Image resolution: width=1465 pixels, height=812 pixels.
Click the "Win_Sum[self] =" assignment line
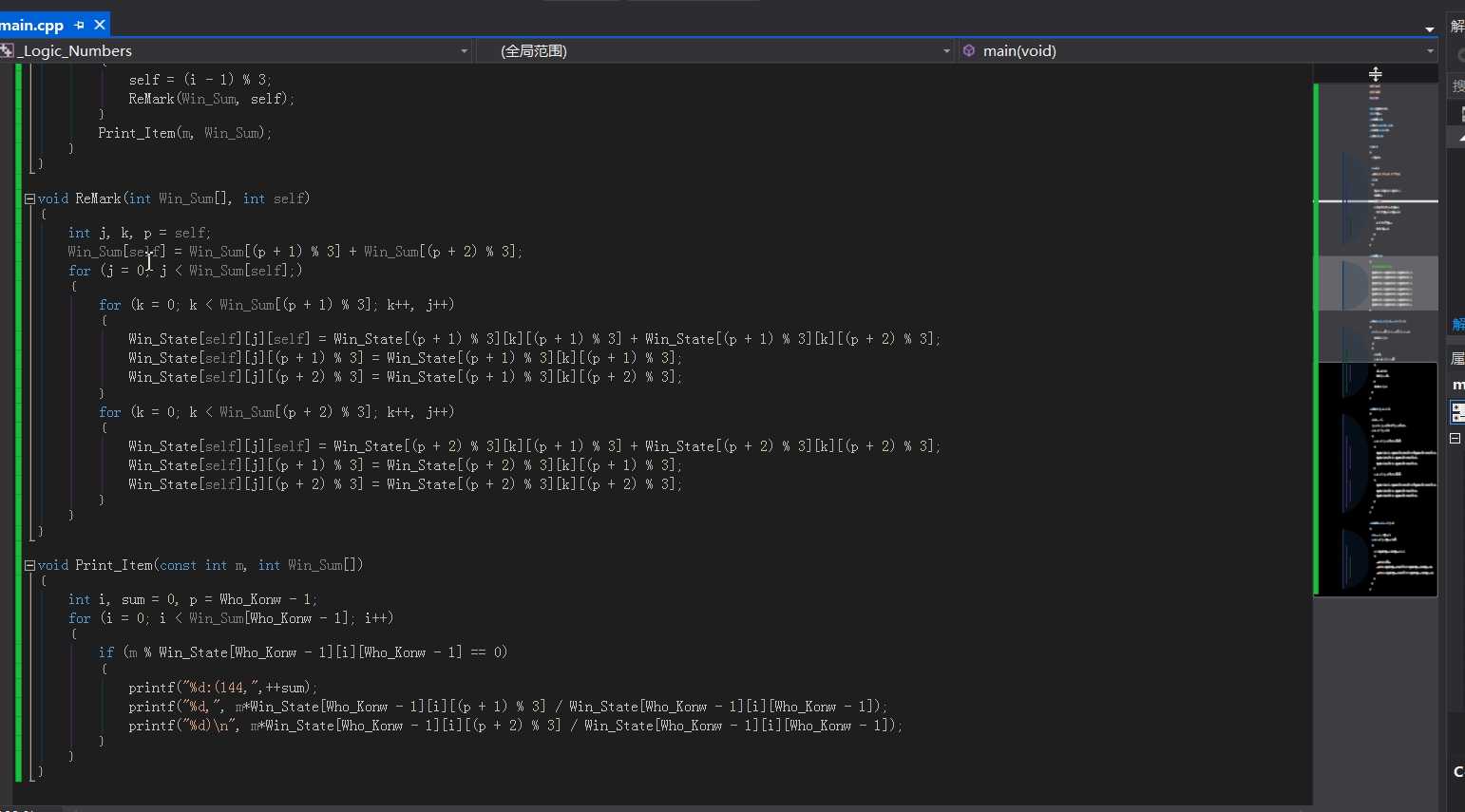click(295, 252)
